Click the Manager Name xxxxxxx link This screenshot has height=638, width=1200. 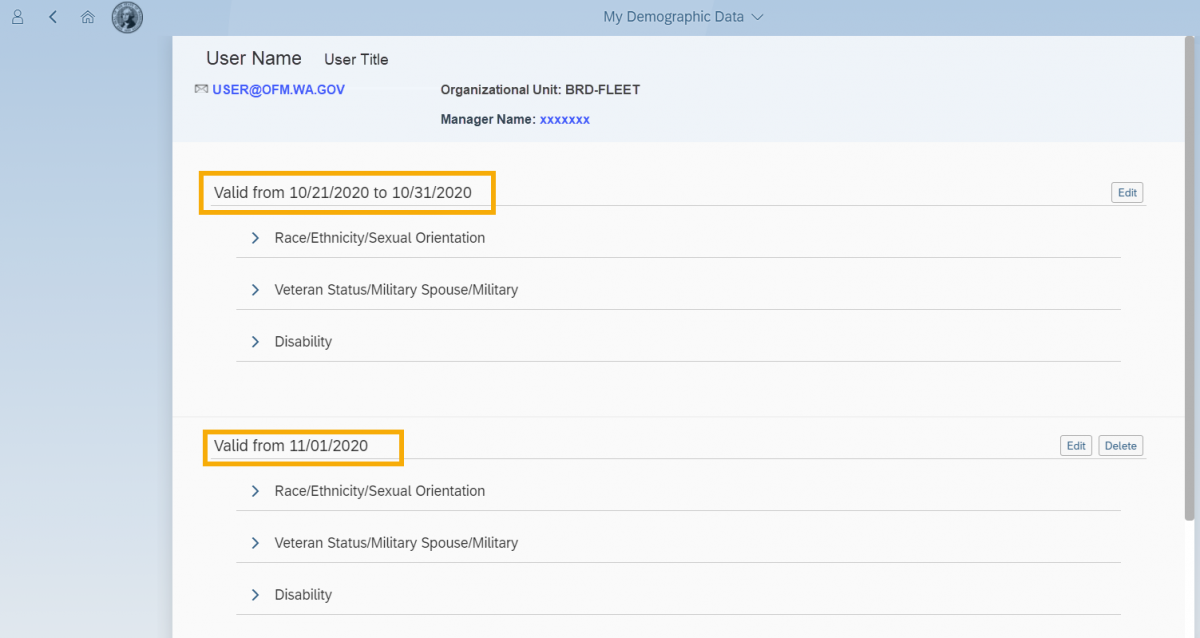[x=564, y=119]
